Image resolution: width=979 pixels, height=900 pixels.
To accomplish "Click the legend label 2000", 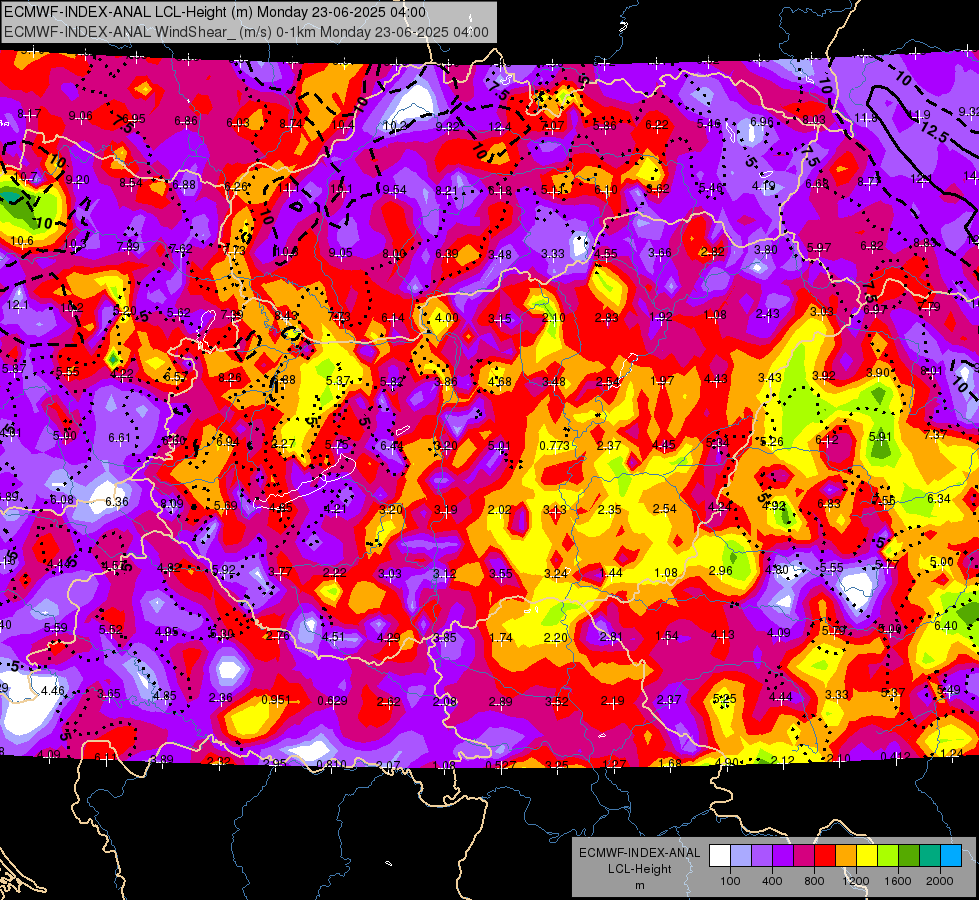I will point(940,881).
